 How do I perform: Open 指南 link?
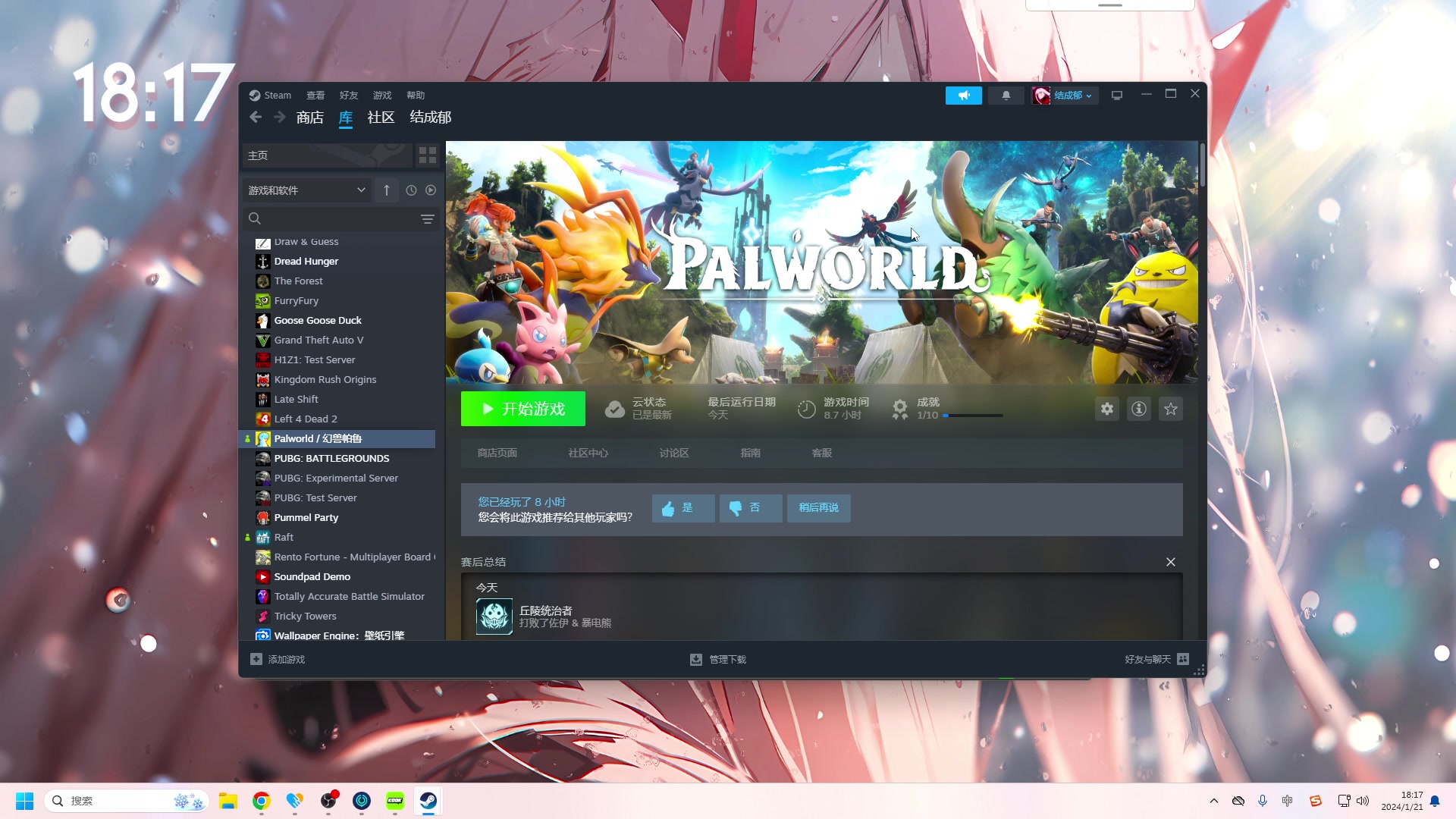[751, 453]
